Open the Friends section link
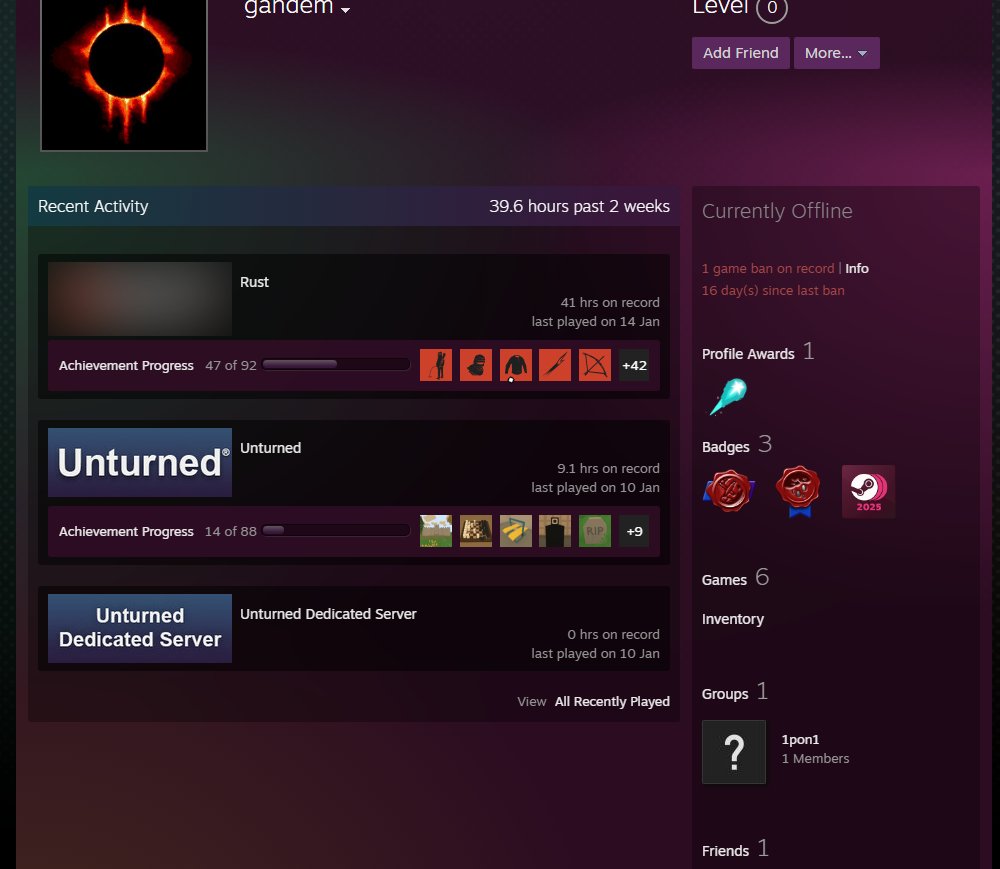The image size is (1000, 869). tap(725, 851)
